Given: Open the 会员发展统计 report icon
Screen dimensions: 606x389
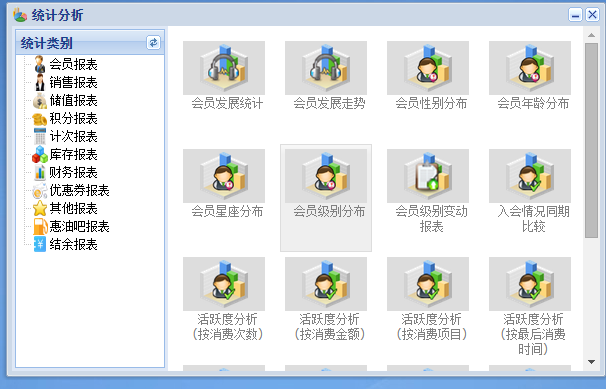Looking at the screenshot, I should (224, 68).
